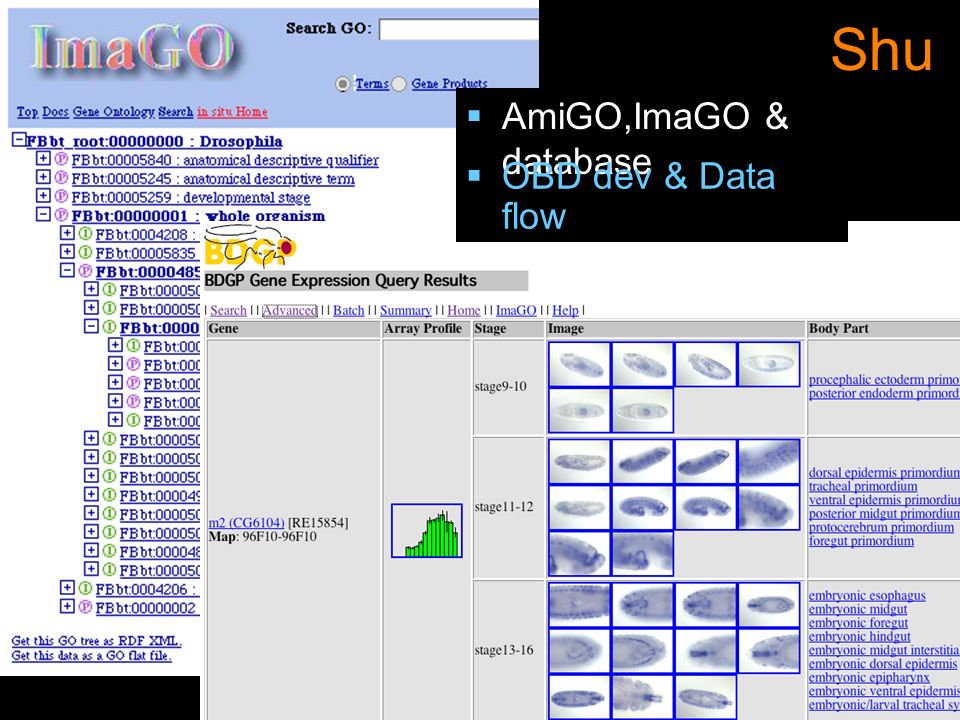Viewport: 960px width, 720px height.
Task: Open first embryo image in stage9-10 row
Action: pos(579,364)
